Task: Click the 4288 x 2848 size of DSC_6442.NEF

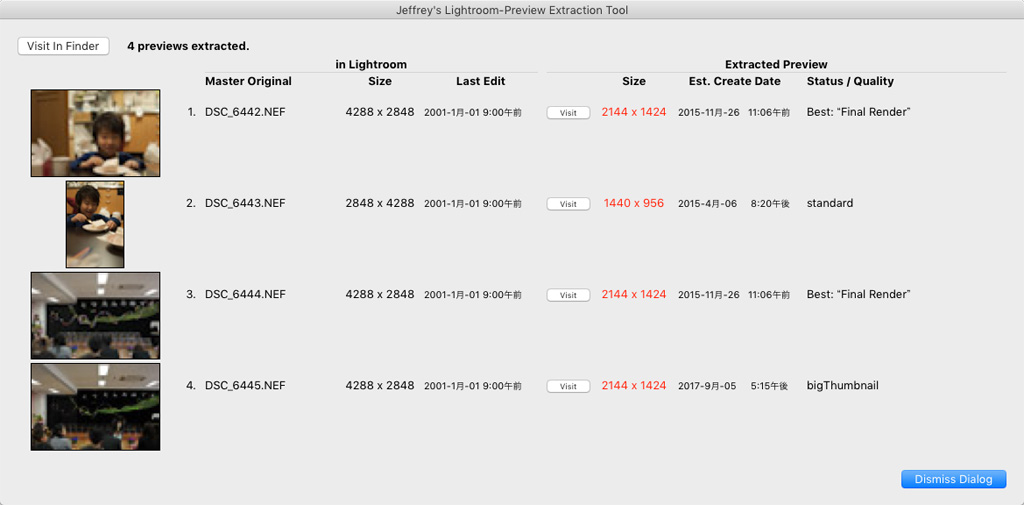Action: 379,112
